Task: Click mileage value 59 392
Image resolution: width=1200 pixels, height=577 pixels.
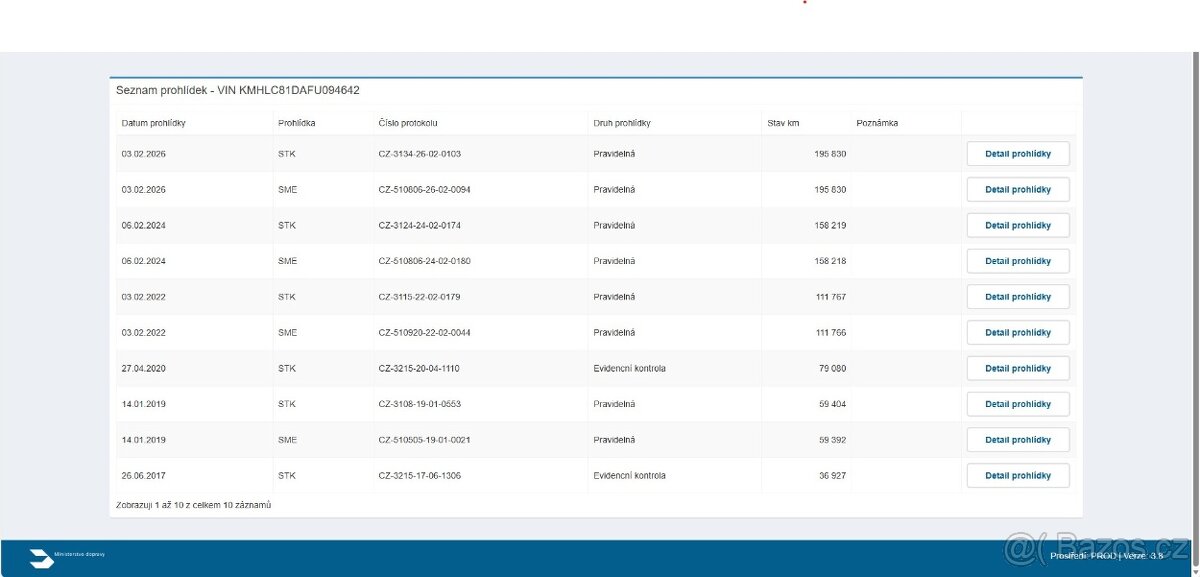Action: point(832,440)
